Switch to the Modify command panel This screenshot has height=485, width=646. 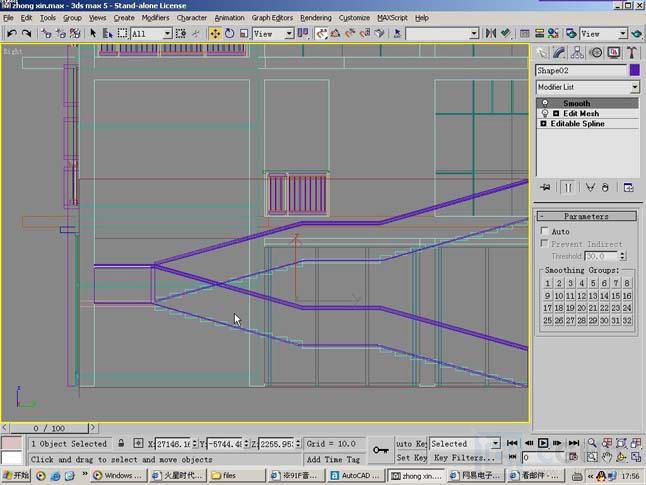coord(559,53)
